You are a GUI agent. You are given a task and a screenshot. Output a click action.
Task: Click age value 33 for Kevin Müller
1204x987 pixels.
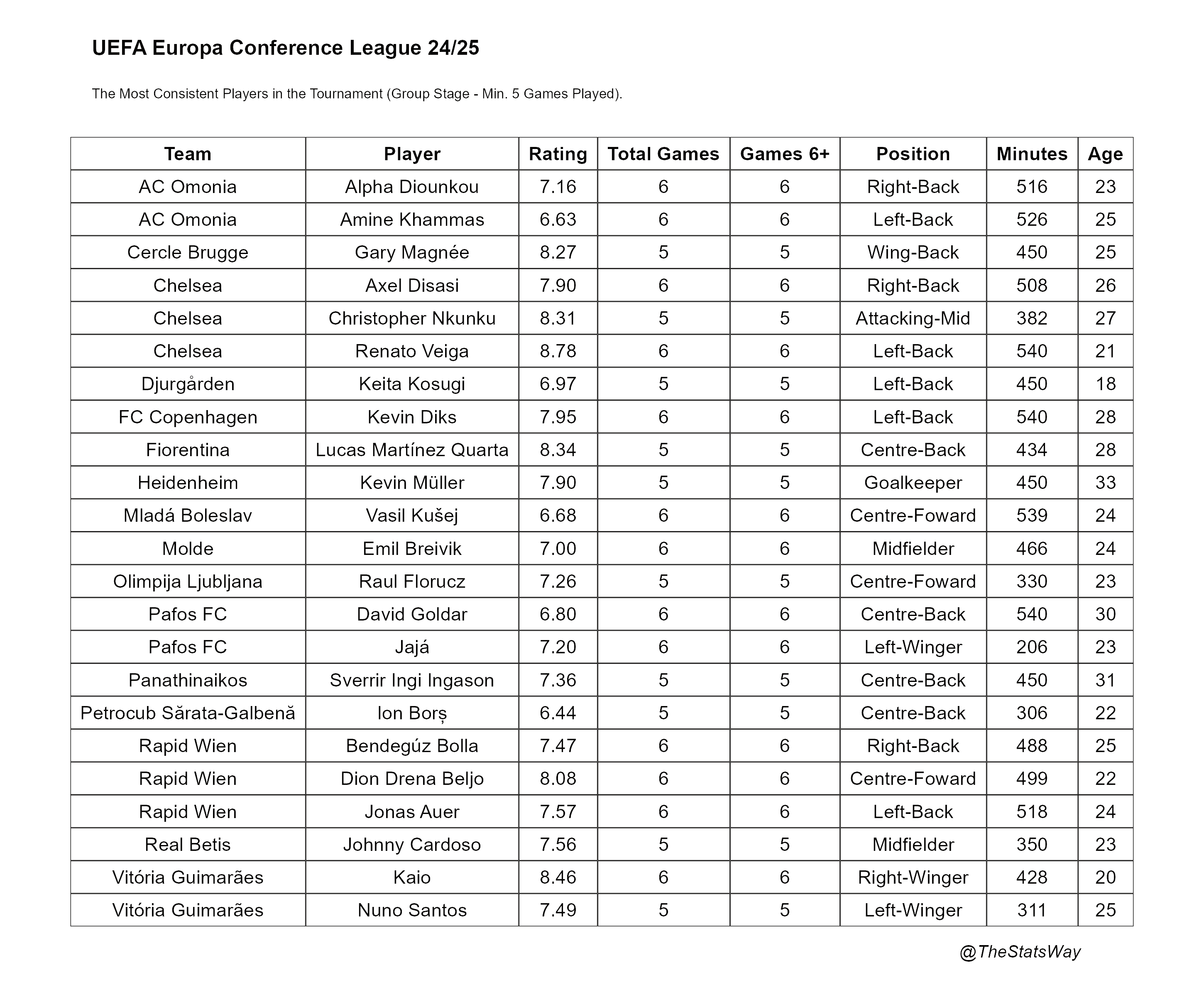[x=1105, y=483]
